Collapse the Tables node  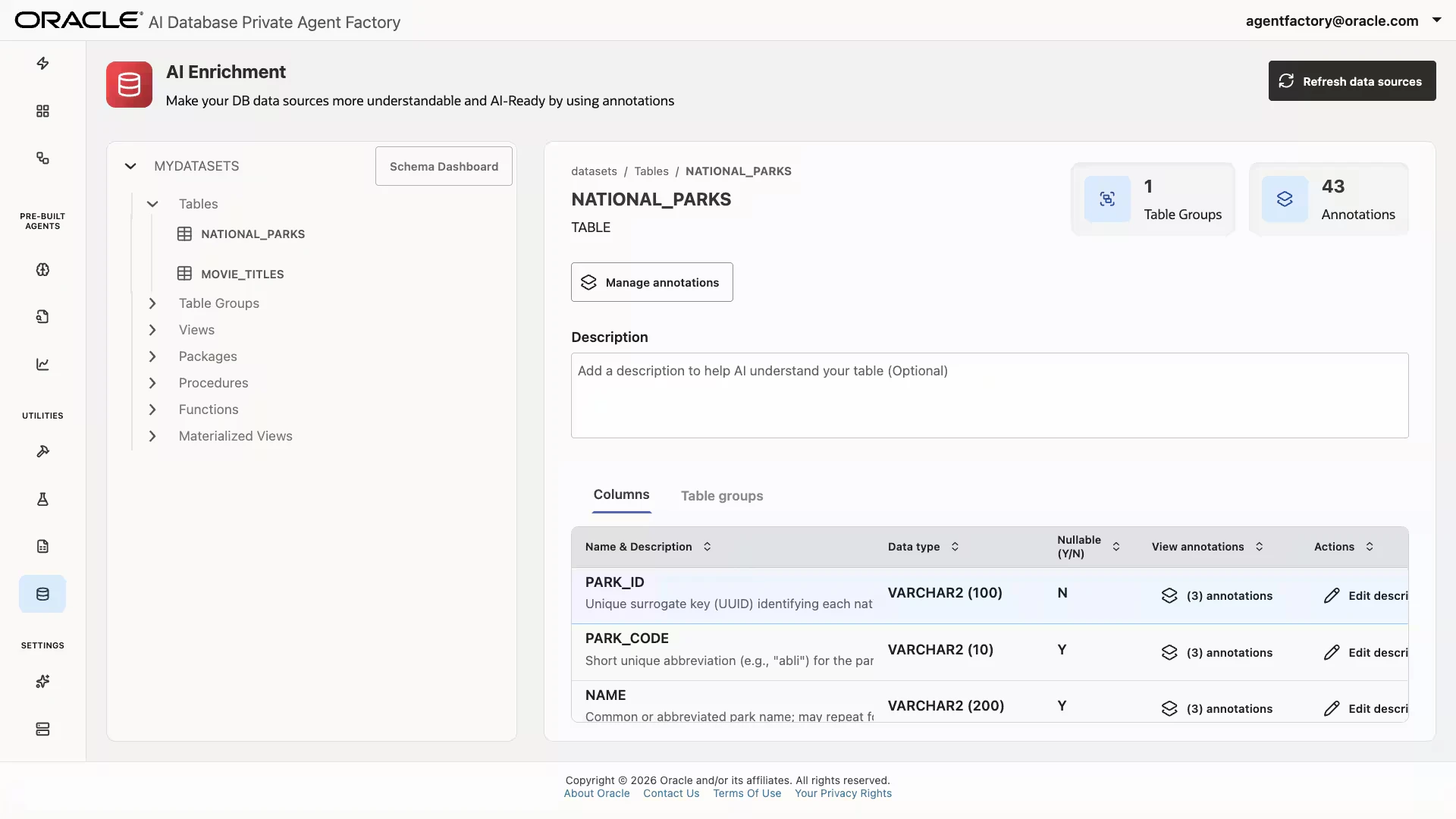[x=152, y=204]
